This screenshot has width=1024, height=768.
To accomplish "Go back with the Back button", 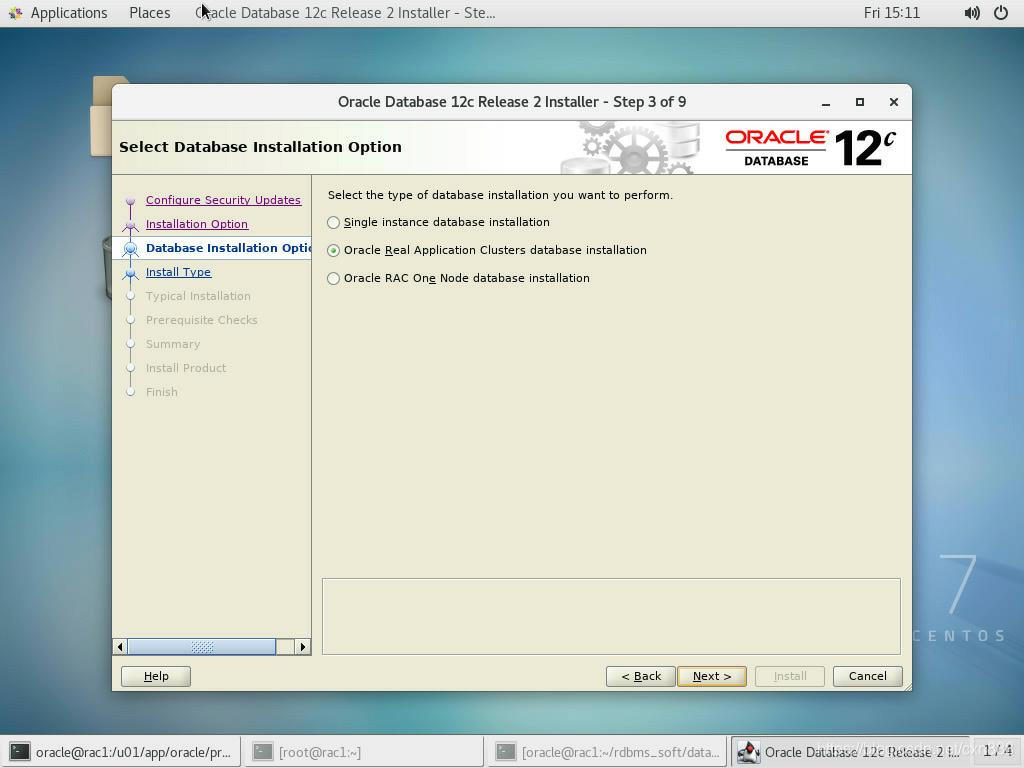I will 640,676.
